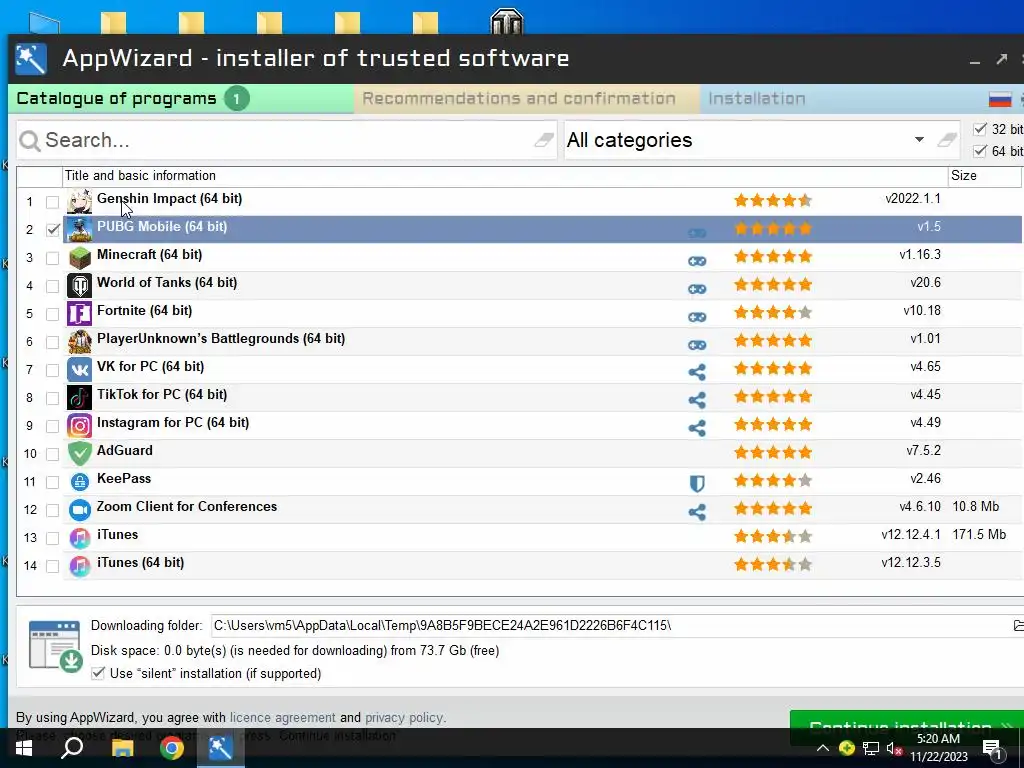Image resolution: width=1024 pixels, height=768 pixels.
Task: Click the share category icon for TikTok
Action: click(697, 400)
